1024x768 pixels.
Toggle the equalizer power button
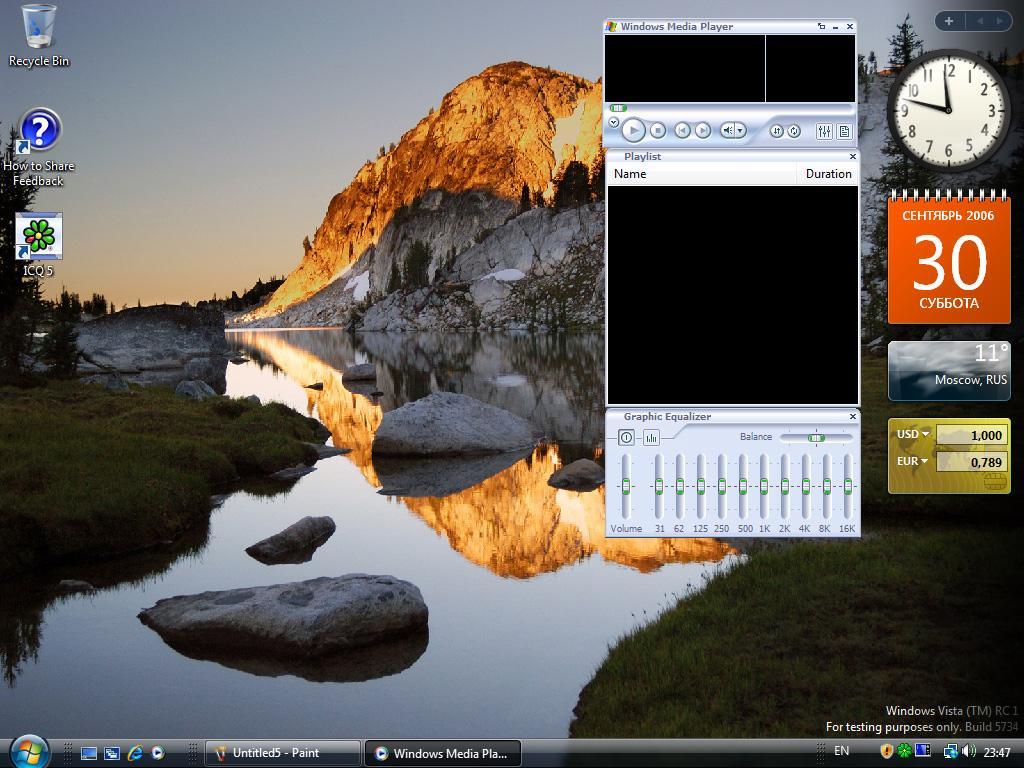coord(626,438)
